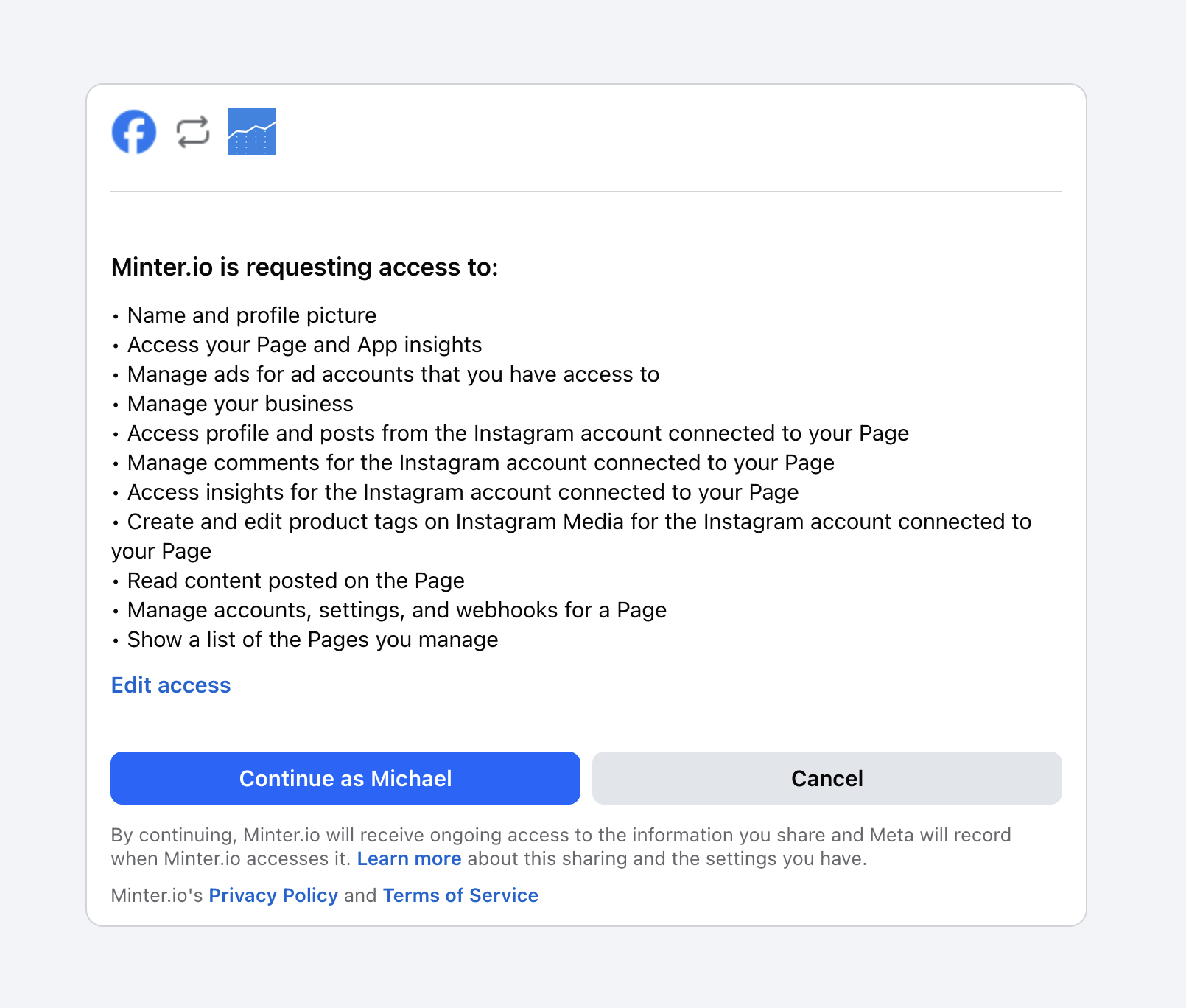Click "Create and edit product tags" permission

pos(578,522)
